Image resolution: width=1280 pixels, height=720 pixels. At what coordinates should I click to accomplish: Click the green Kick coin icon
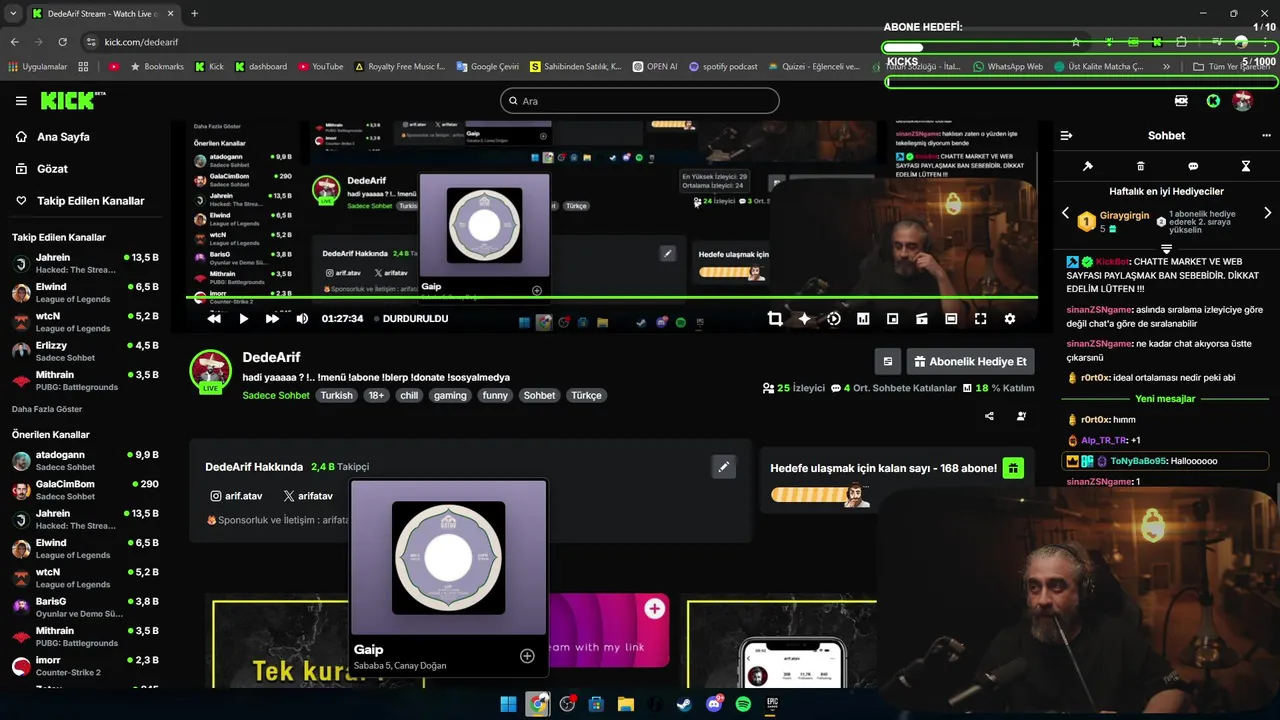(1213, 101)
